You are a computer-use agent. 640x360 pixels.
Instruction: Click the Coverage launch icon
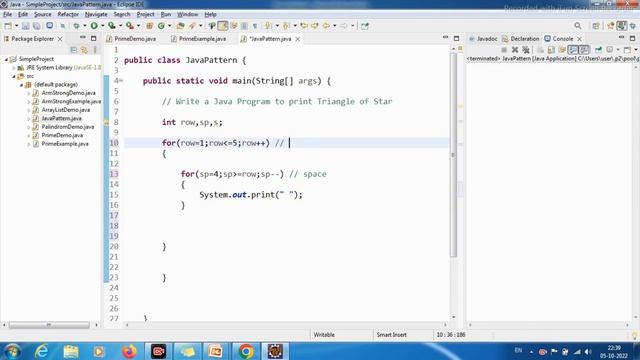[111, 26]
